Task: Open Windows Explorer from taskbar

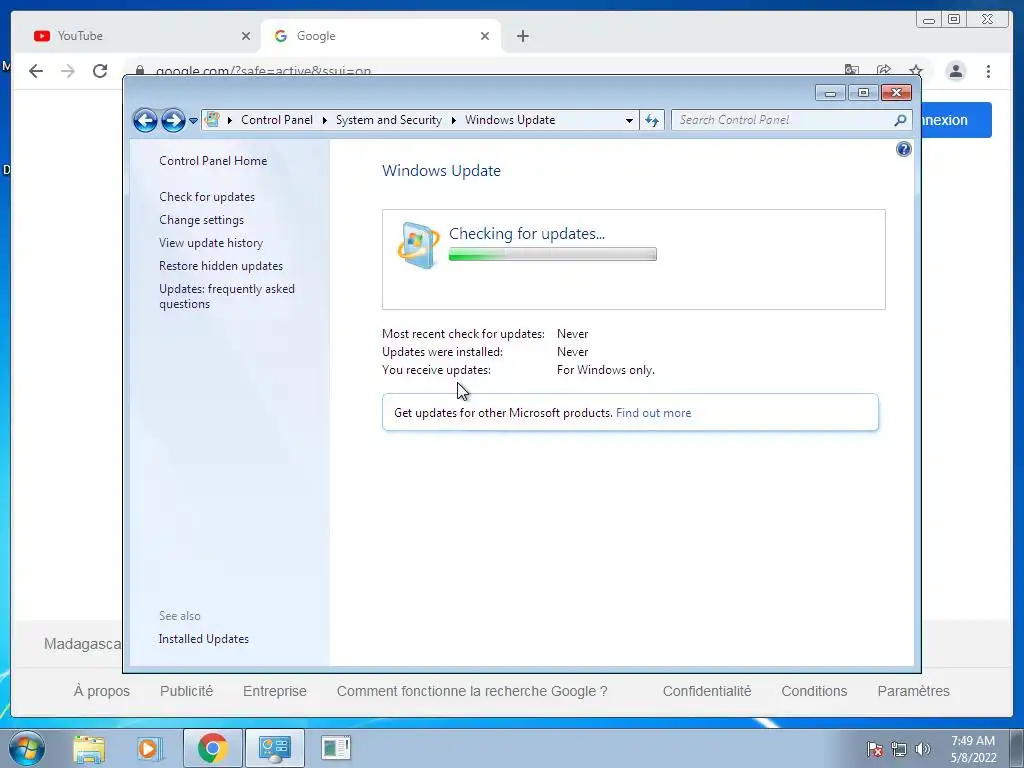Action: pos(89,748)
